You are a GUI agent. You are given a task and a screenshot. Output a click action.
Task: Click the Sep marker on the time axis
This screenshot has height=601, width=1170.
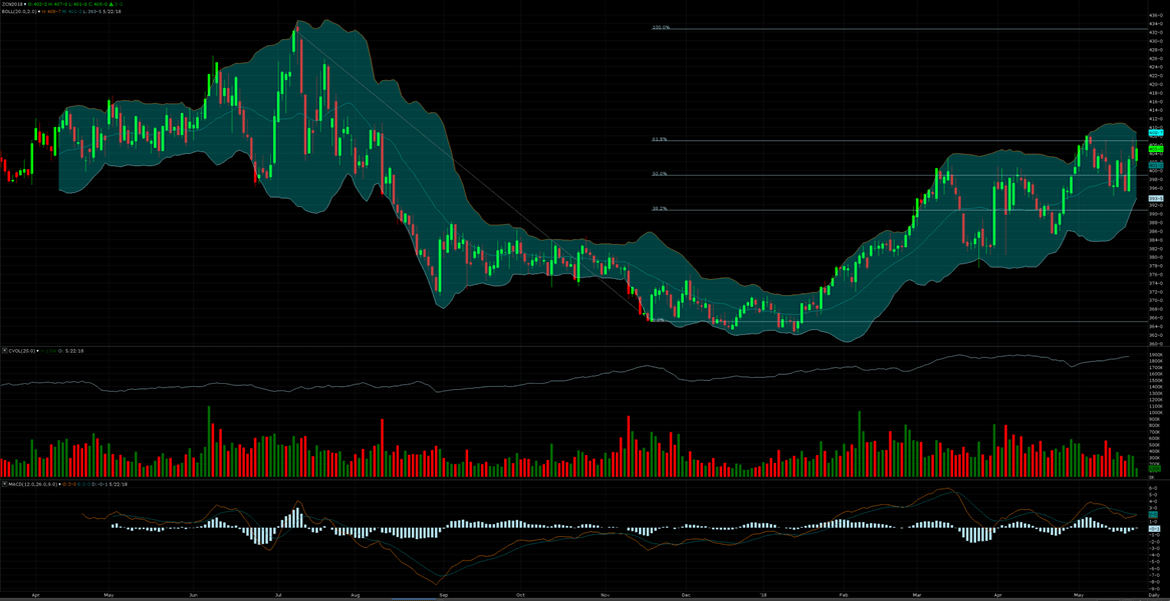point(443,594)
